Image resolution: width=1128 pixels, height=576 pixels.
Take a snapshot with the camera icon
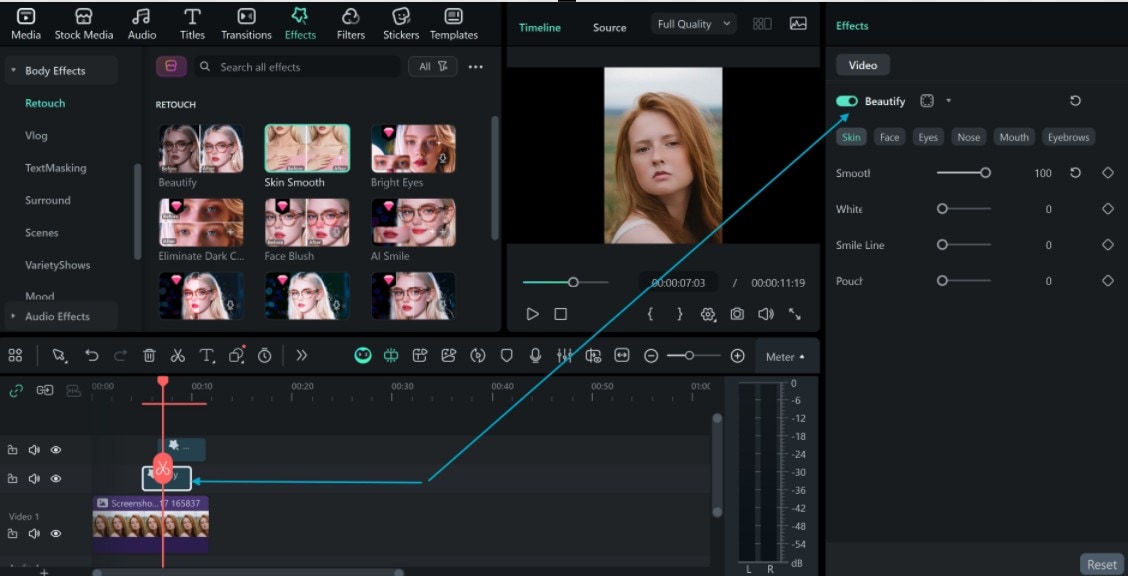pos(737,314)
